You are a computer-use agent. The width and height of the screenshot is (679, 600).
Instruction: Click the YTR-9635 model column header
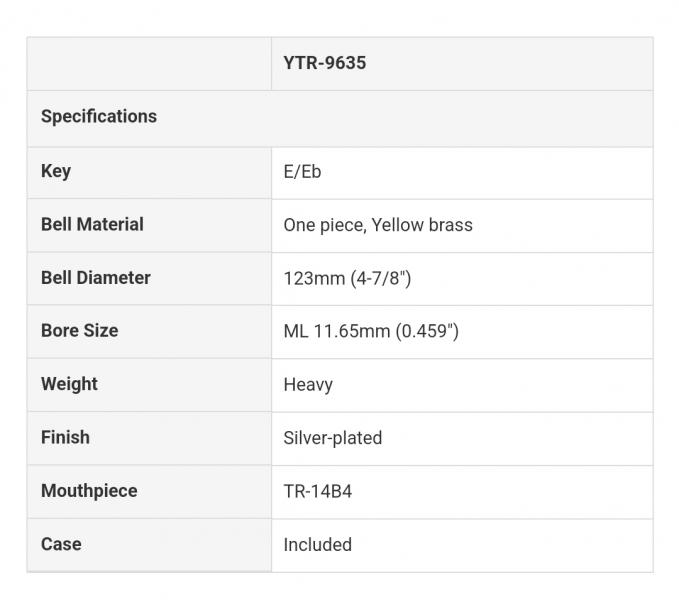coord(325,63)
